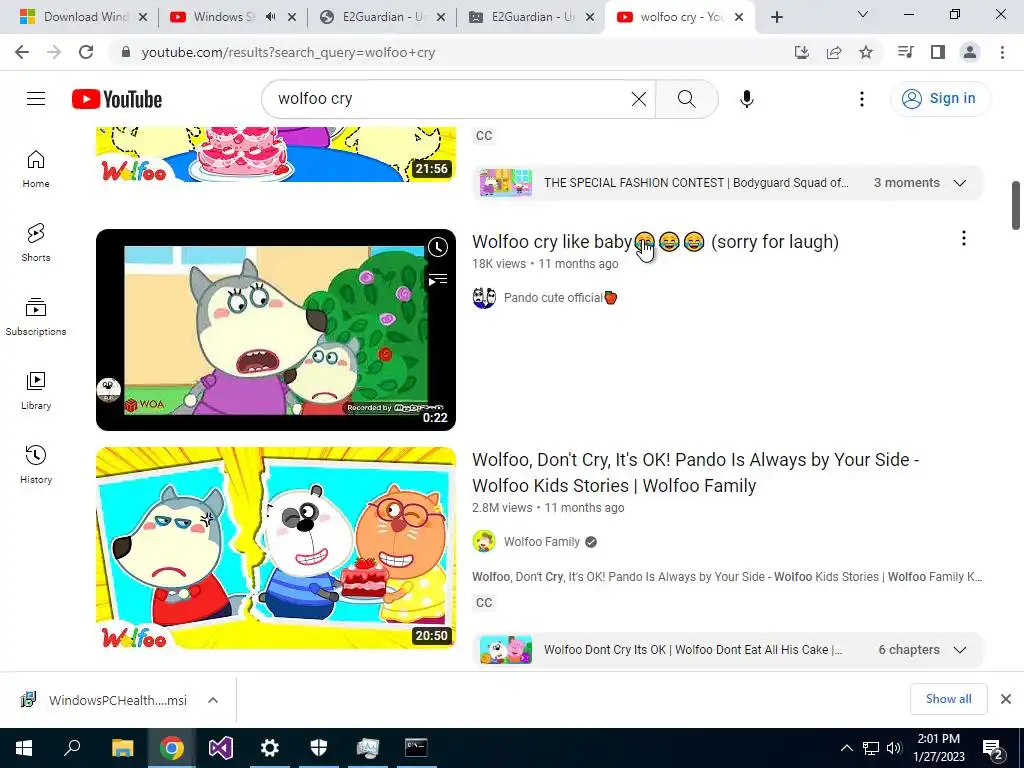Open Wolfoo cry like baby video title
The width and height of the screenshot is (1024, 768).
coord(655,242)
